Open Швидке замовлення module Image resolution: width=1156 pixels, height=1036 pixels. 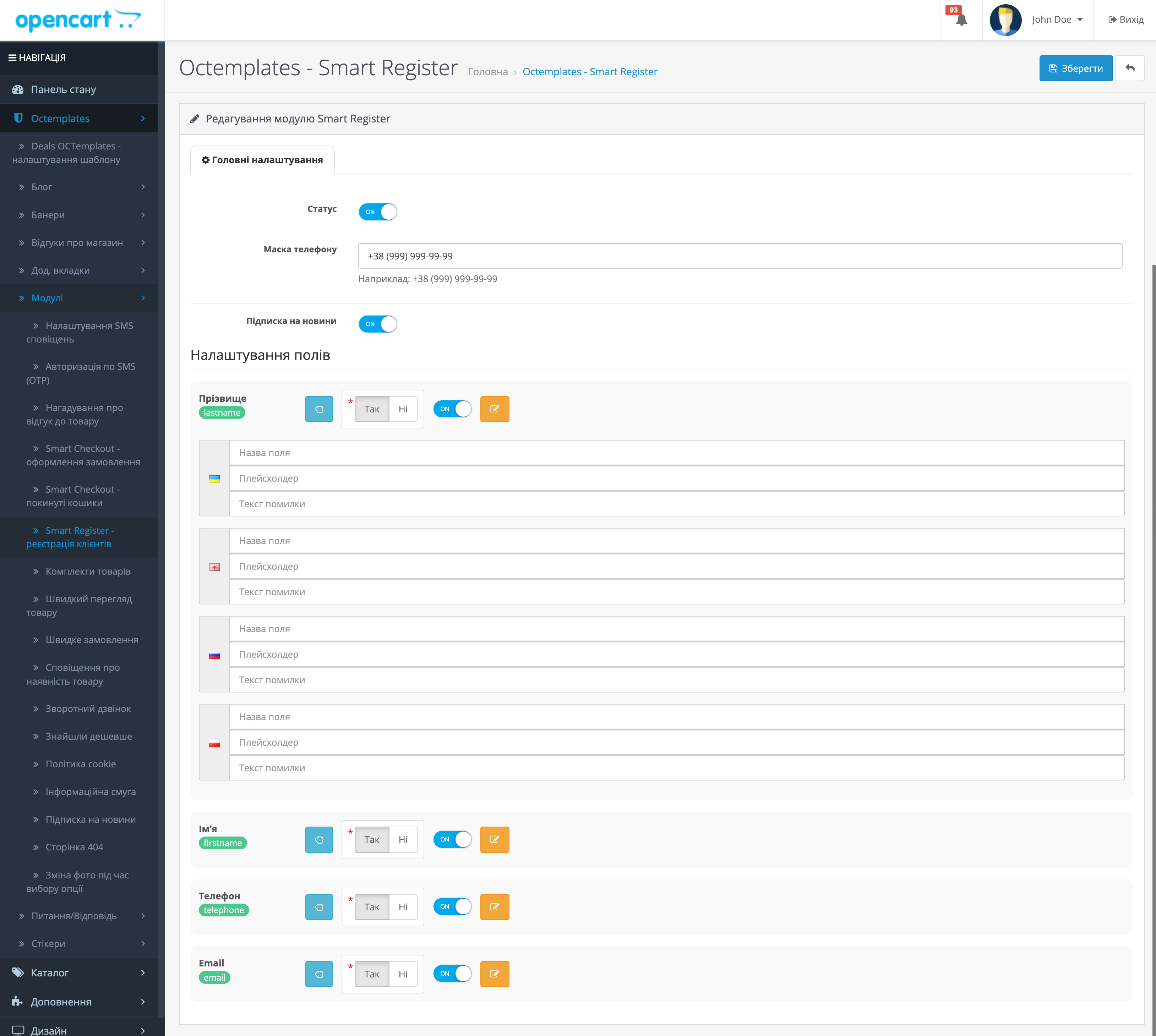[78, 640]
